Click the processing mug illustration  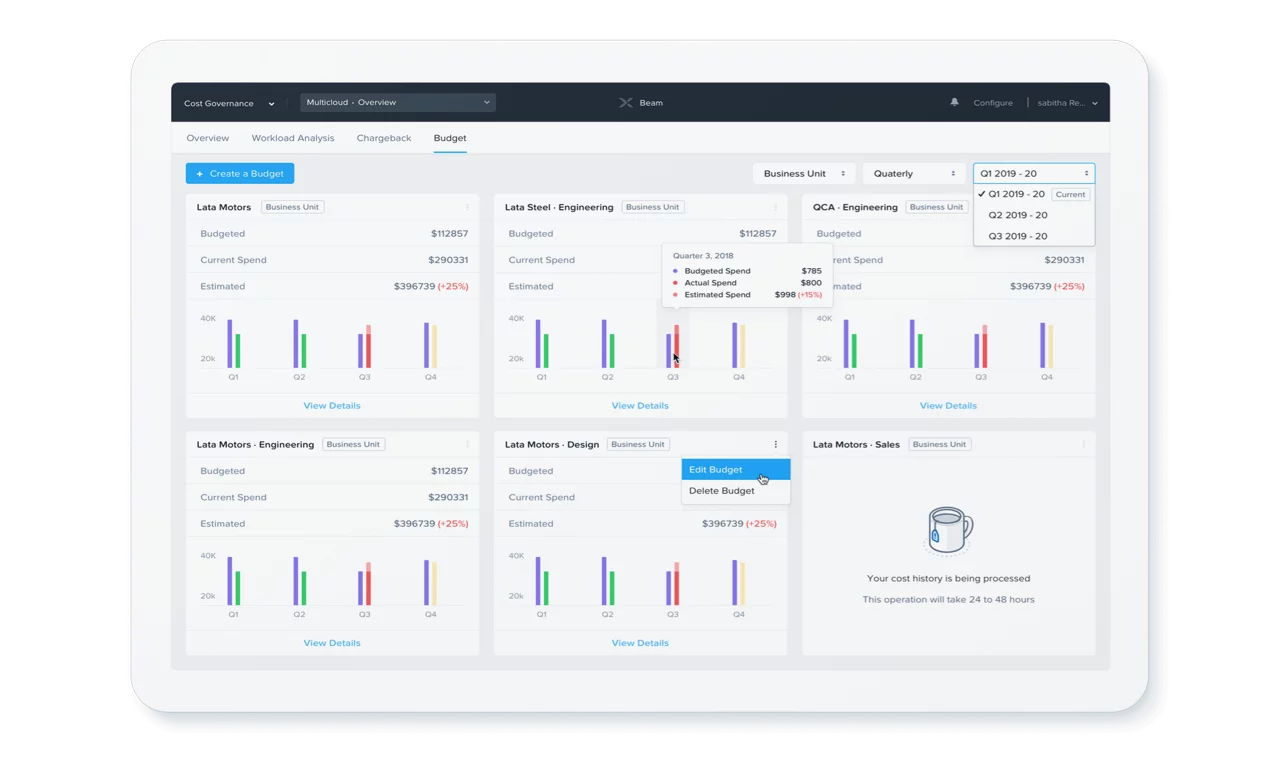click(948, 529)
